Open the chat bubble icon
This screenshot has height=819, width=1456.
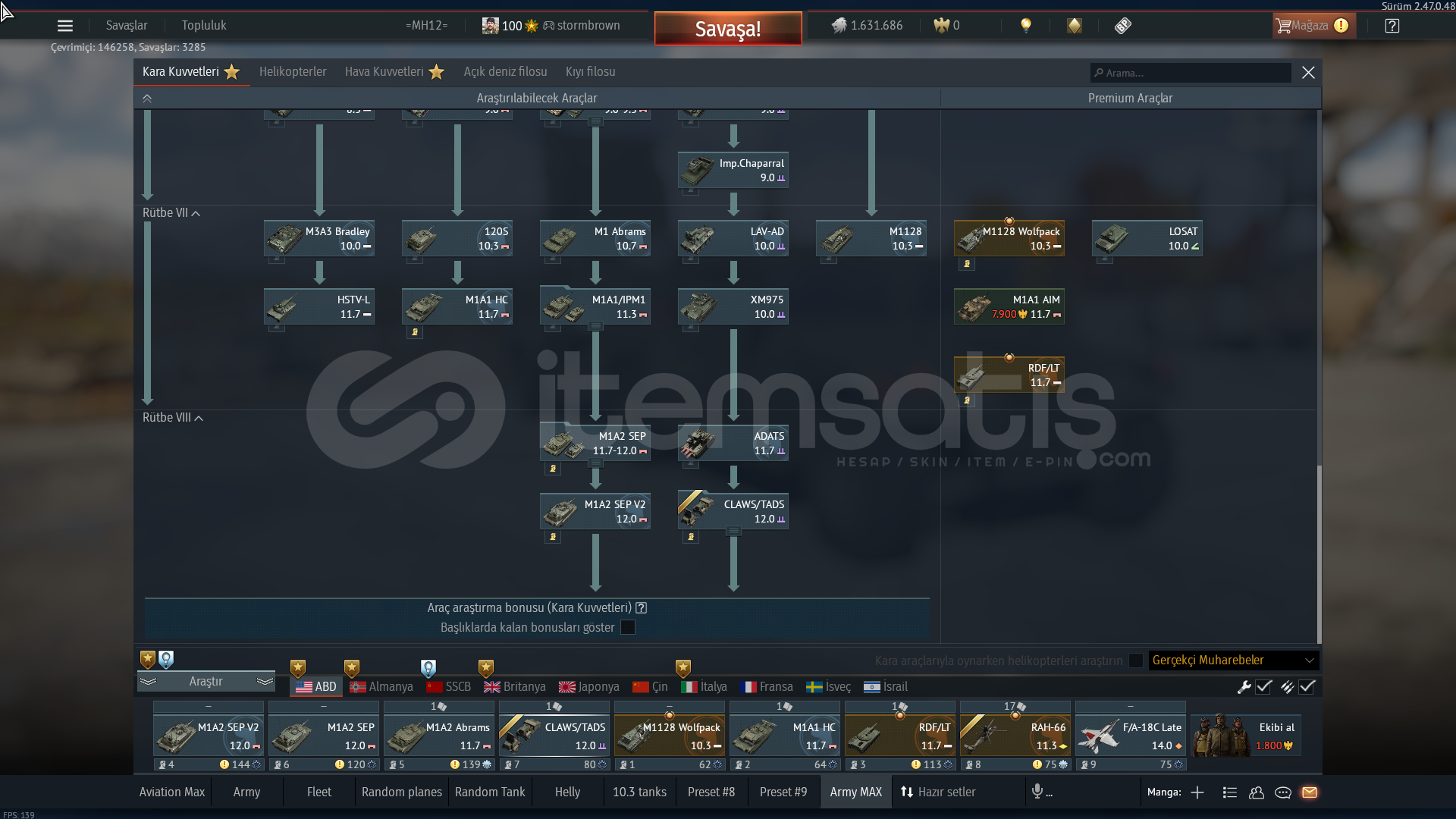[x=1283, y=792]
